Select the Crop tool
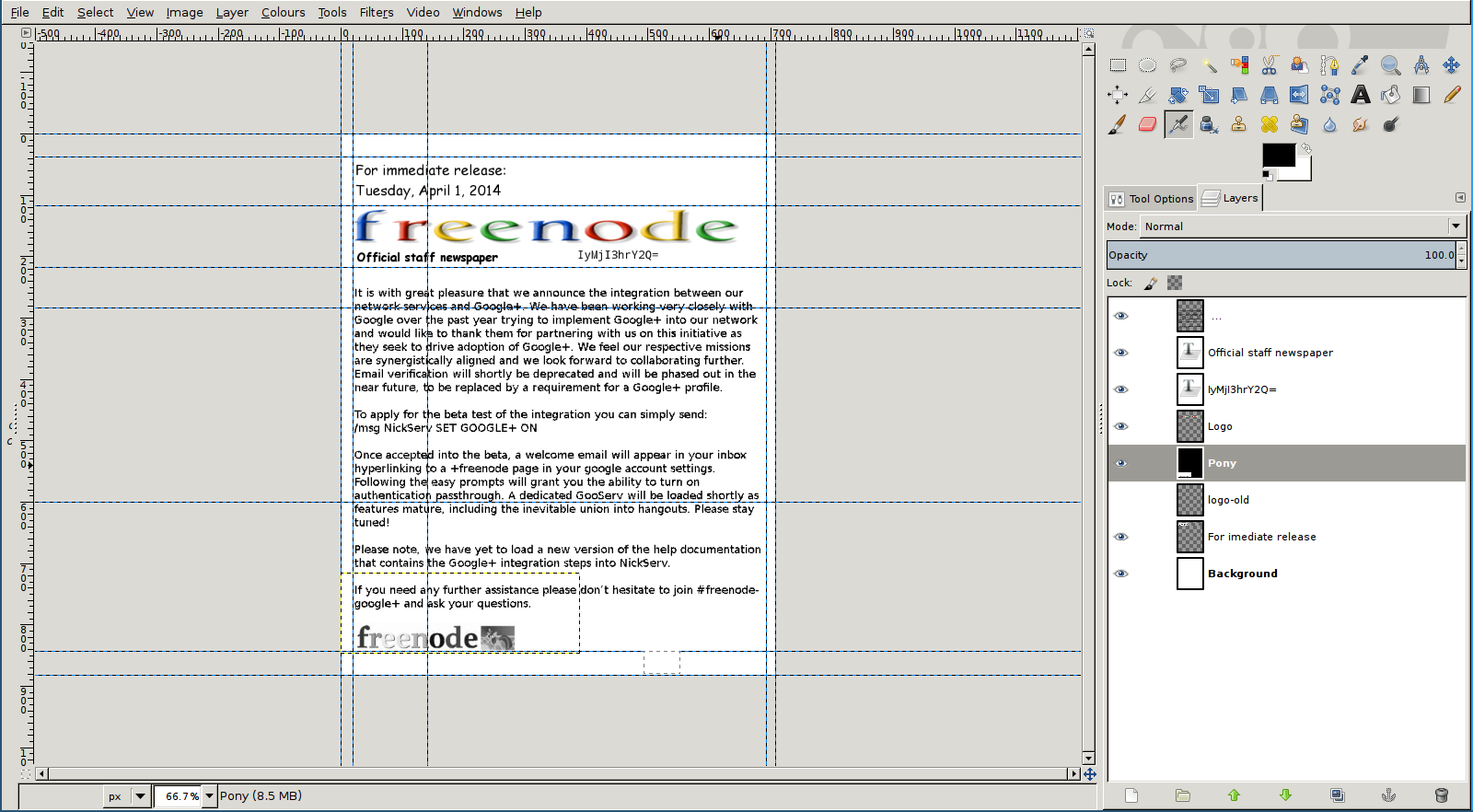The height and width of the screenshot is (812, 1473). pyautogui.click(x=1147, y=95)
